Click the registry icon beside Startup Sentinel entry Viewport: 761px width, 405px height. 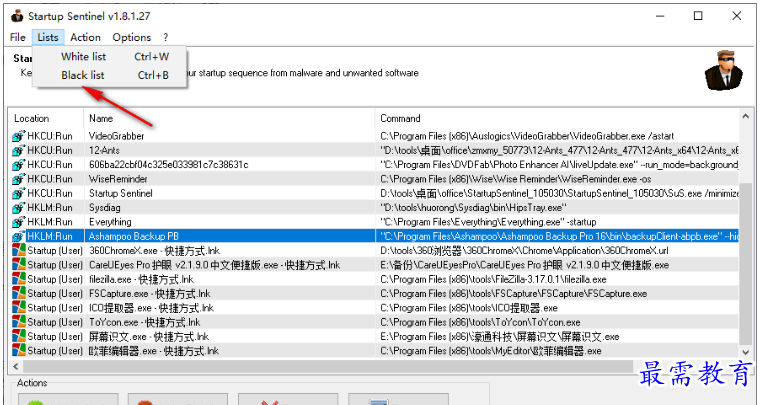(18, 193)
